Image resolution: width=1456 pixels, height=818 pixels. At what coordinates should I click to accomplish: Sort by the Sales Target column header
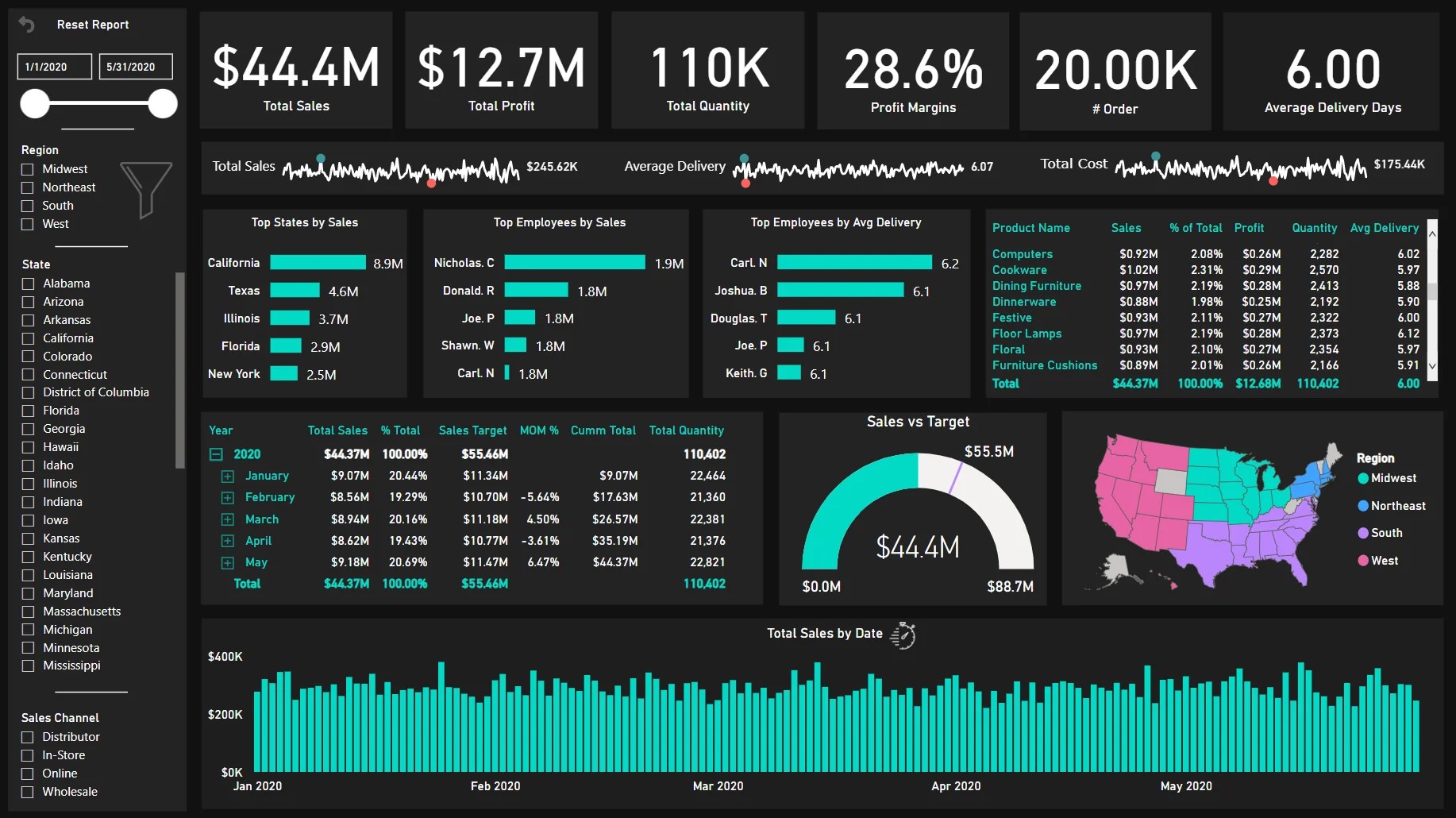[472, 430]
